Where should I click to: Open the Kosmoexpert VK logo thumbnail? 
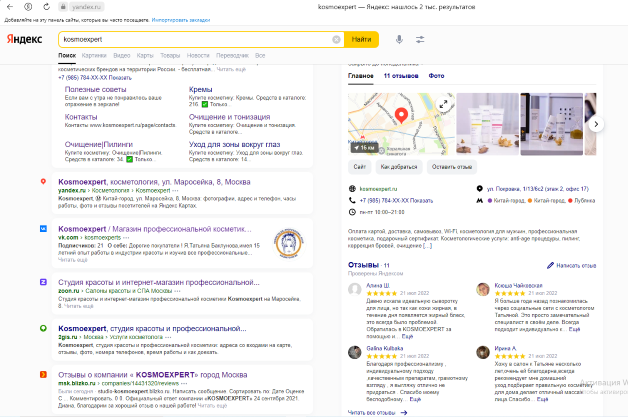288,243
